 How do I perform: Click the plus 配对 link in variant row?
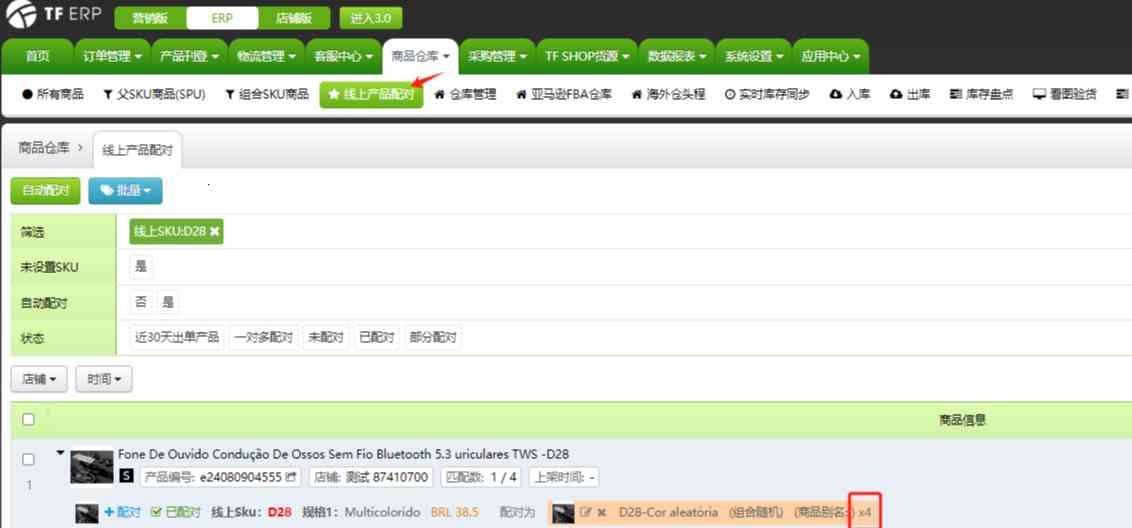point(122,512)
